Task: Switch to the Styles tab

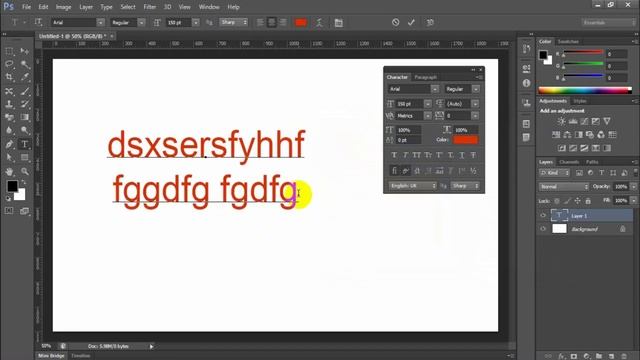Action: tap(580, 101)
